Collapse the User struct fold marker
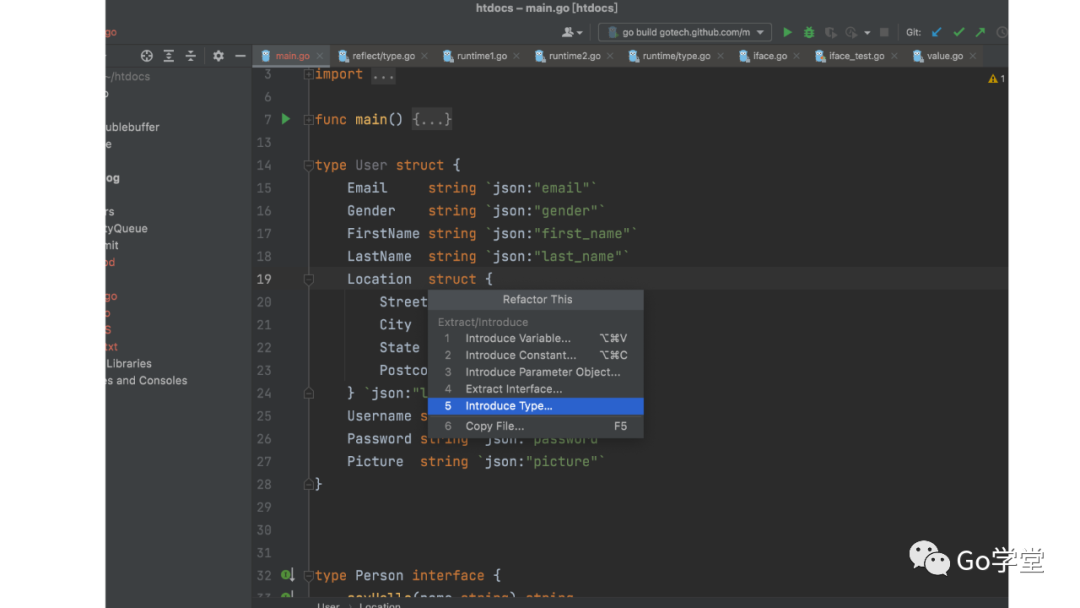This screenshot has width=1080, height=608. tap(309, 165)
